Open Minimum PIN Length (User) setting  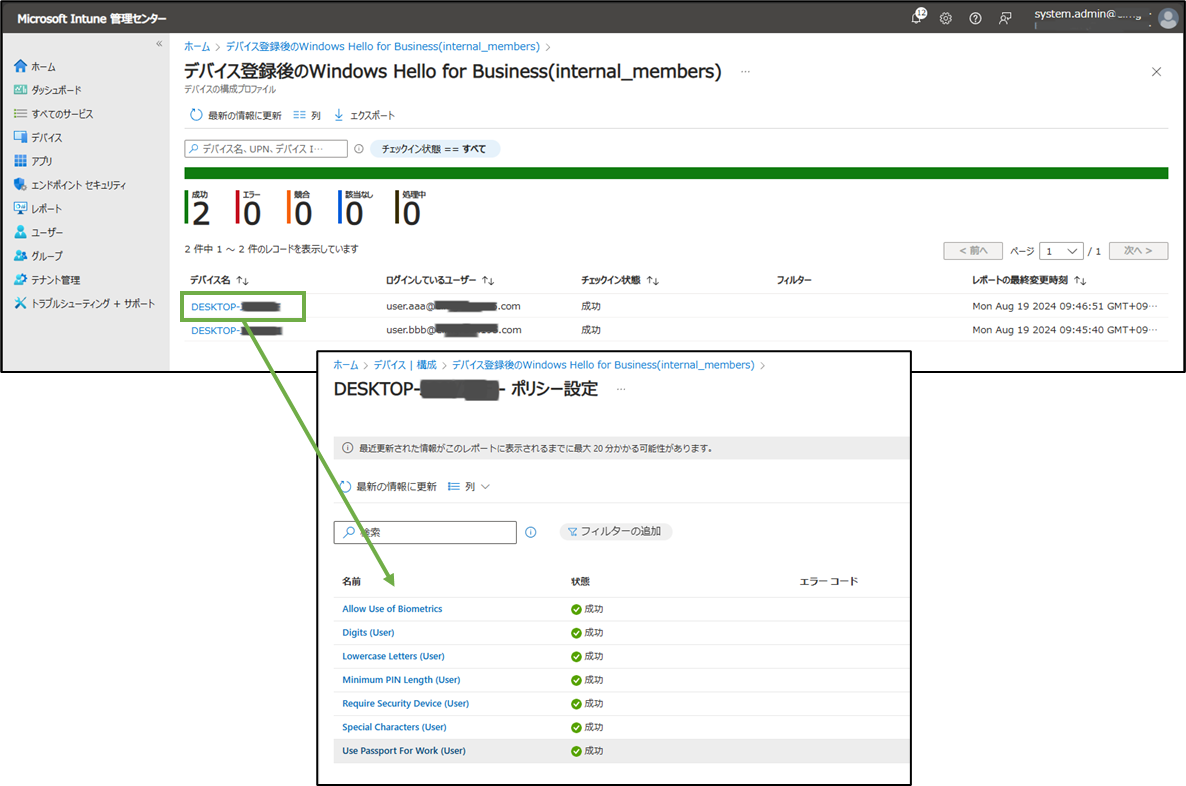click(401, 679)
